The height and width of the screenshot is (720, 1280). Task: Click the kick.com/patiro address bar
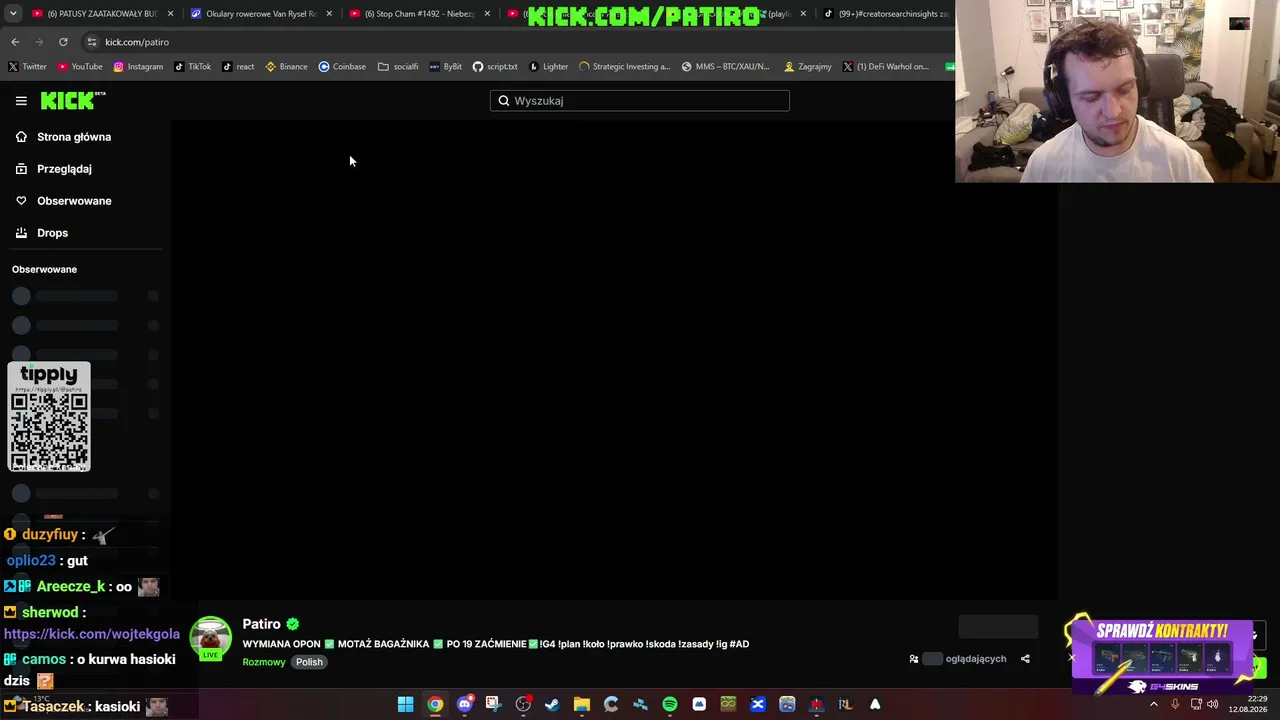point(137,42)
